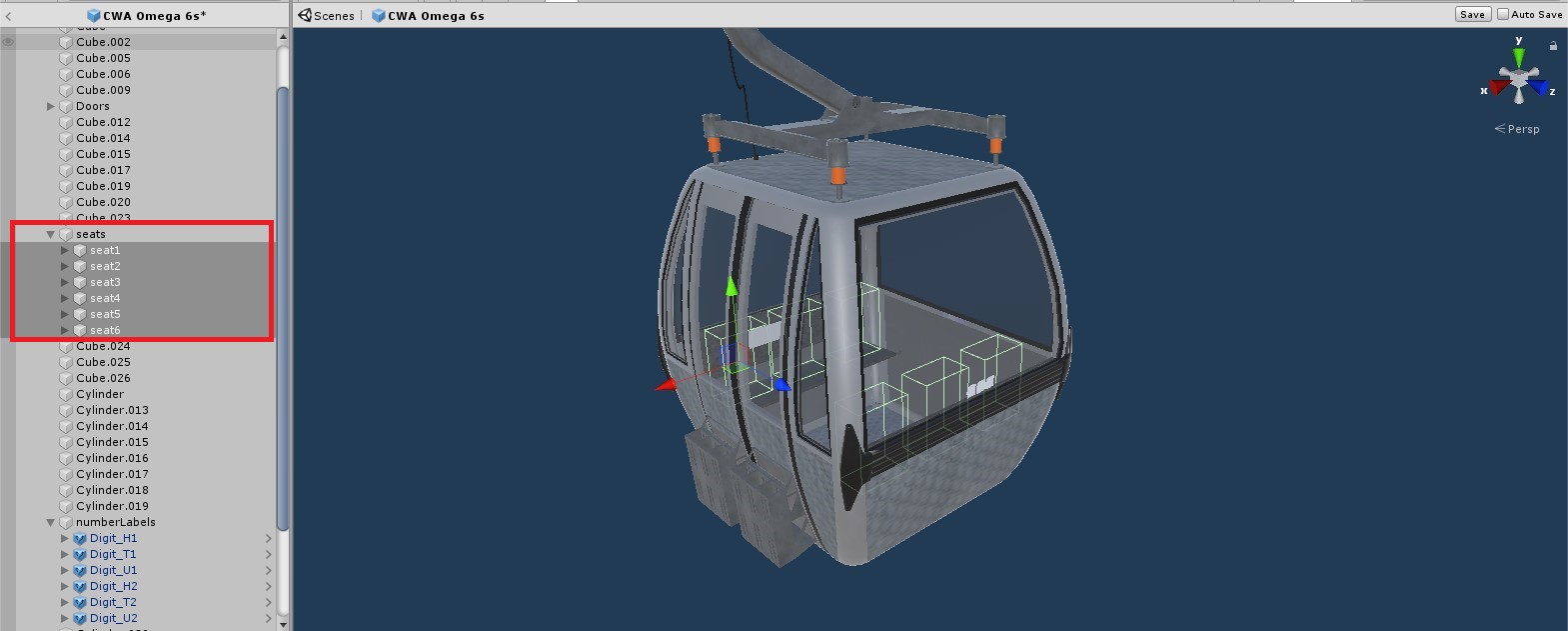Click the hierarchy vertical scrollbar
Image resolution: width=1568 pixels, height=631 pixels.
click(283, 300)
